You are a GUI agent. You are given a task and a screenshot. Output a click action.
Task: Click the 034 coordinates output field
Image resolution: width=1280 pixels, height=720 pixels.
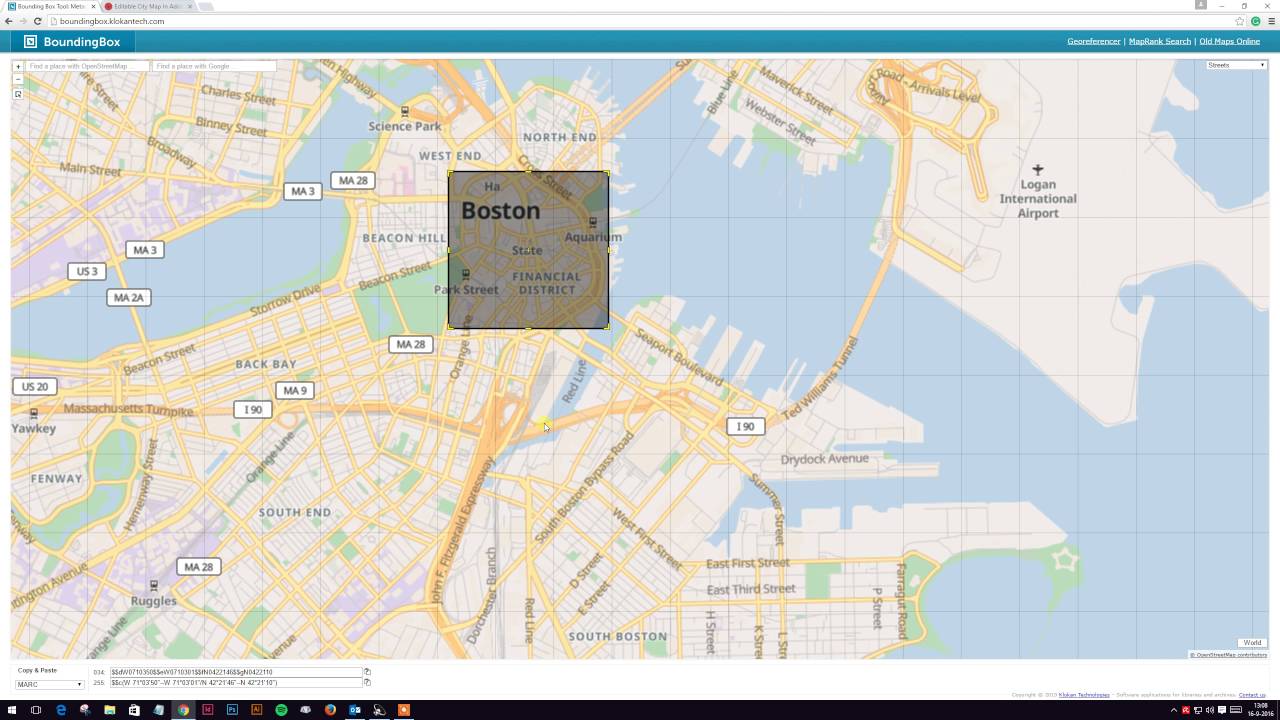[235, 672]
